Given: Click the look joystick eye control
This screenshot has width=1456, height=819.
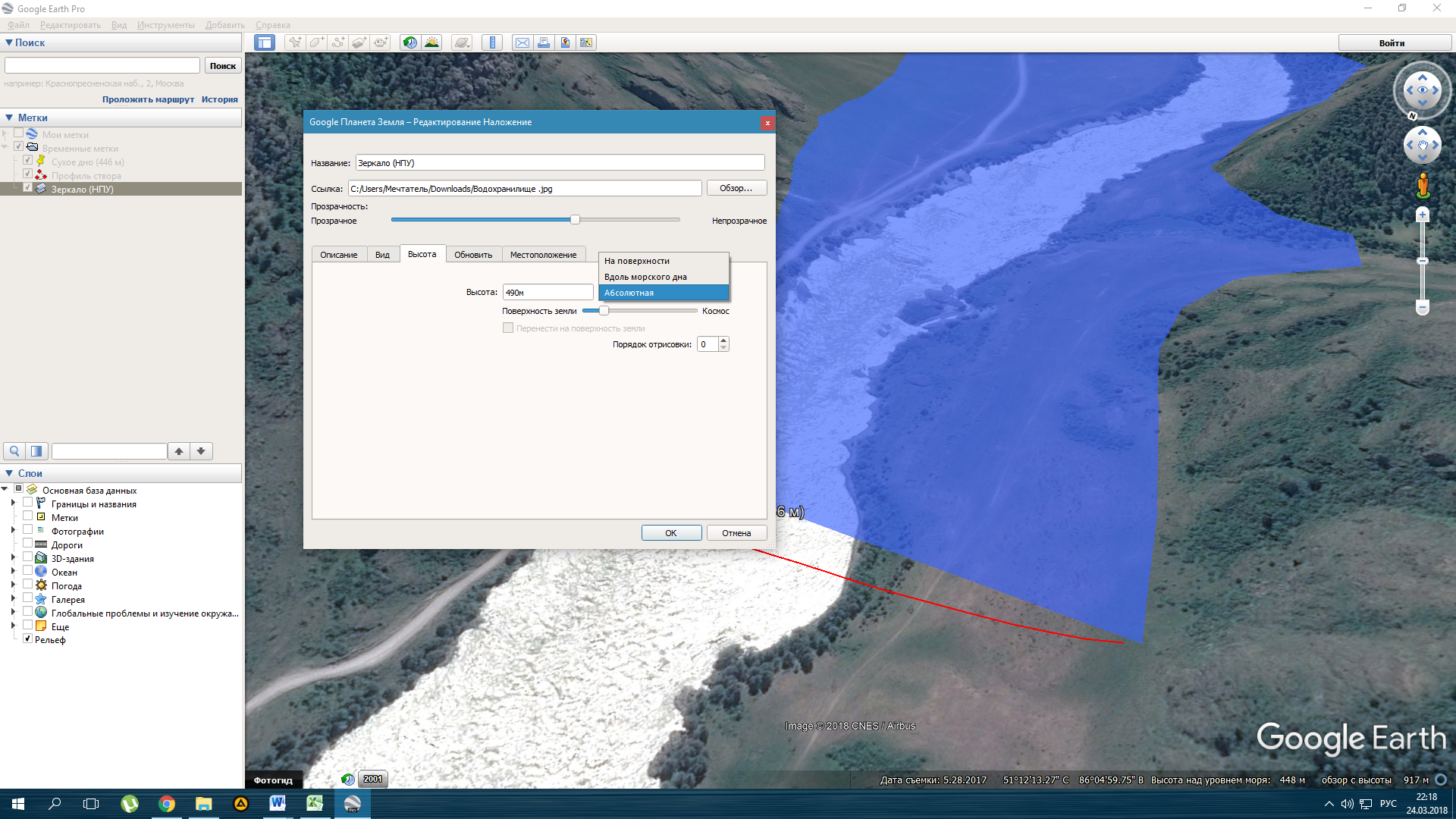Looking at the screenshot, I should [1423, 90].
